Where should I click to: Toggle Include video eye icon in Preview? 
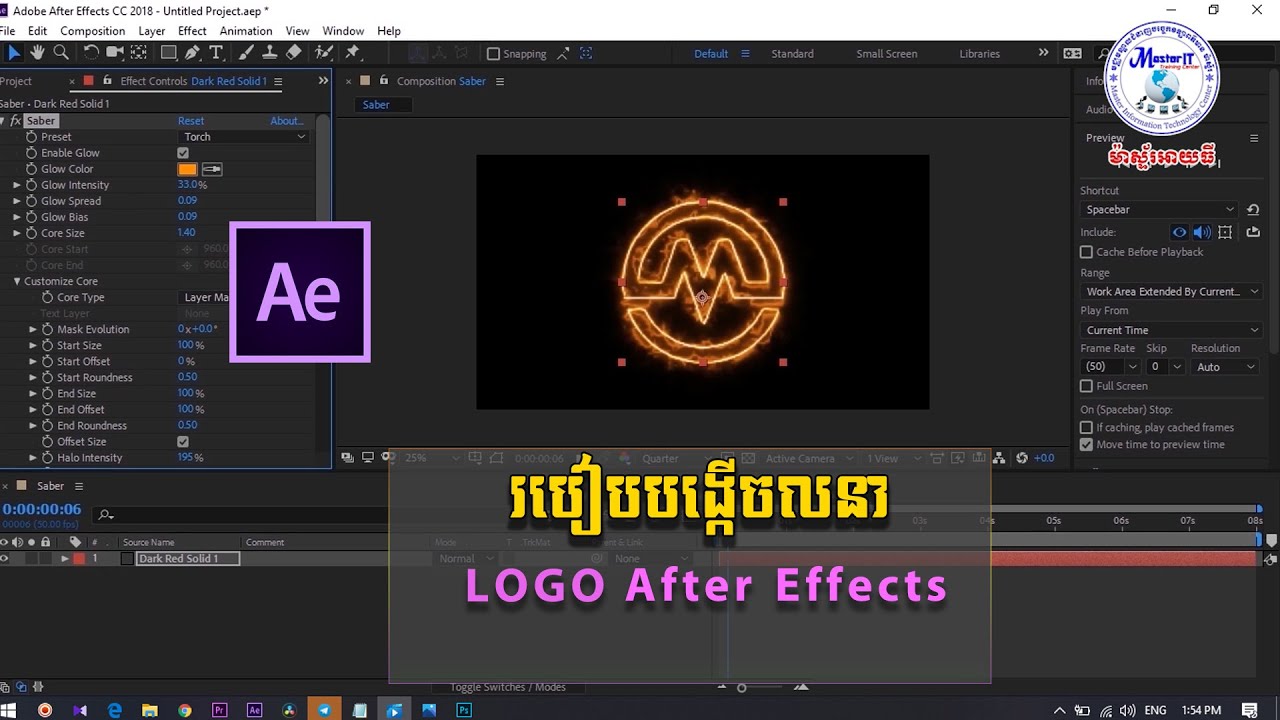[x=1180, y=232]
